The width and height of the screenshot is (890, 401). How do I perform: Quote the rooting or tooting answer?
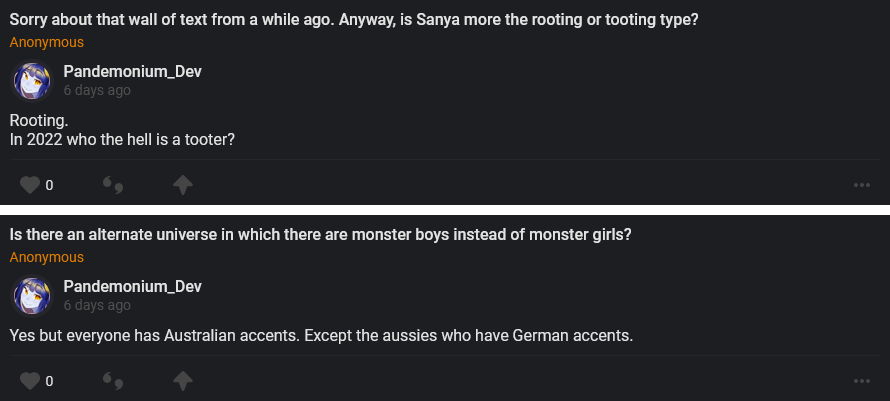[113, 185]
